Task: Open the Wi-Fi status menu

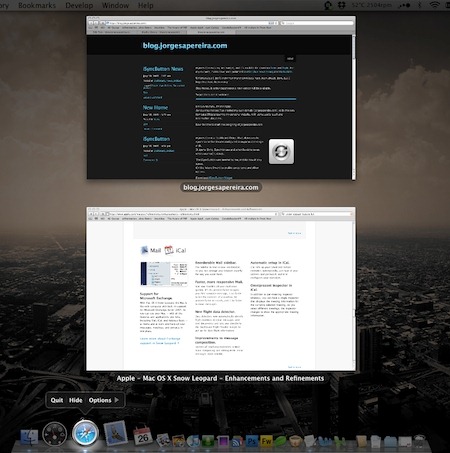Action: [x=434, y=5]
